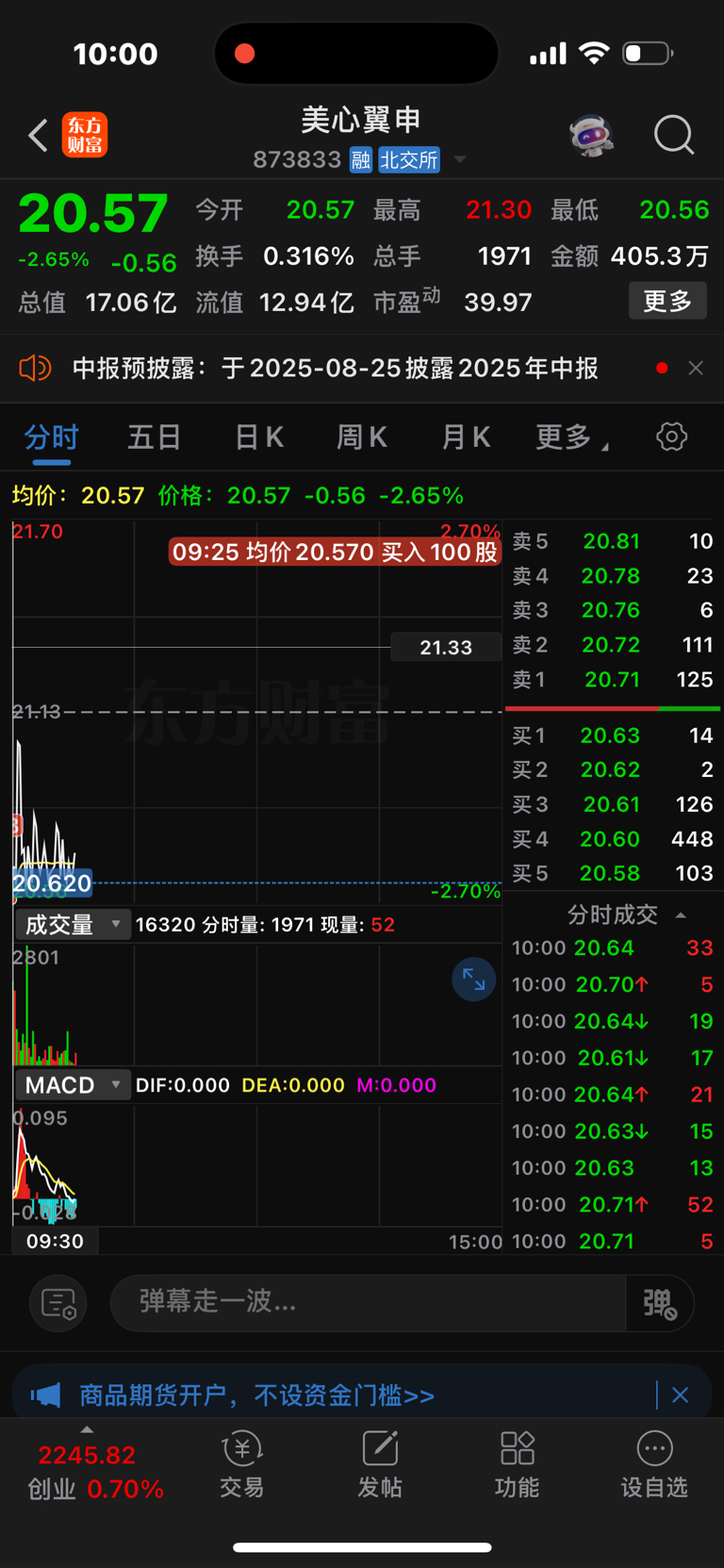Tap the 卖2 order row 20.72

613,645
